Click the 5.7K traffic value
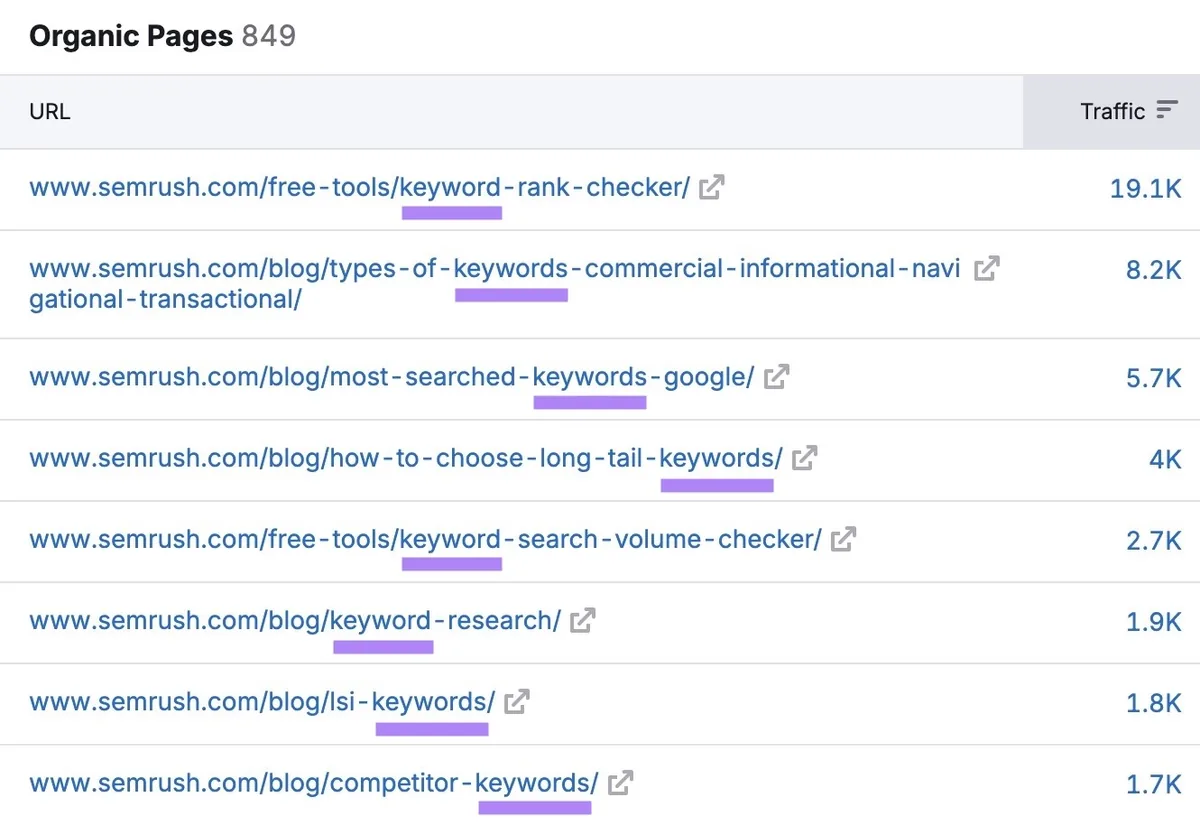Screen dimensions: 1200x825 1154,378
